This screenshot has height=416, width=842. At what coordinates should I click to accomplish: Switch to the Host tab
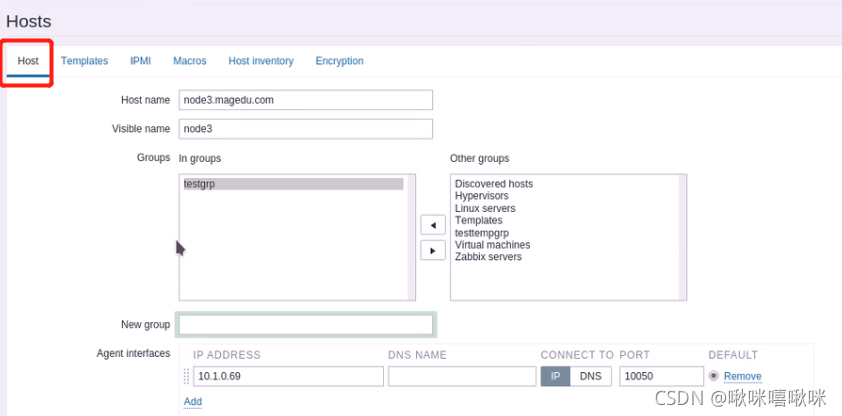click(x=28, y=61)
